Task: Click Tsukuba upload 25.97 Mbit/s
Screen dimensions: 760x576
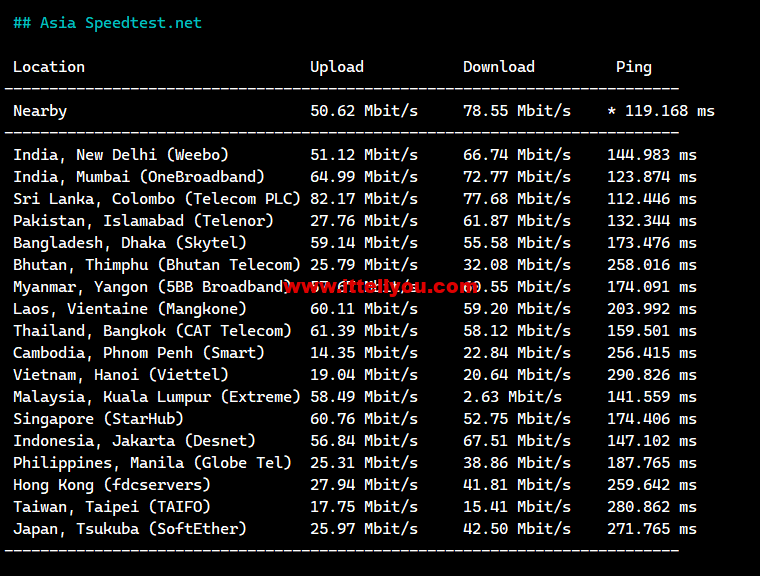Action: [x=364, y=529]
